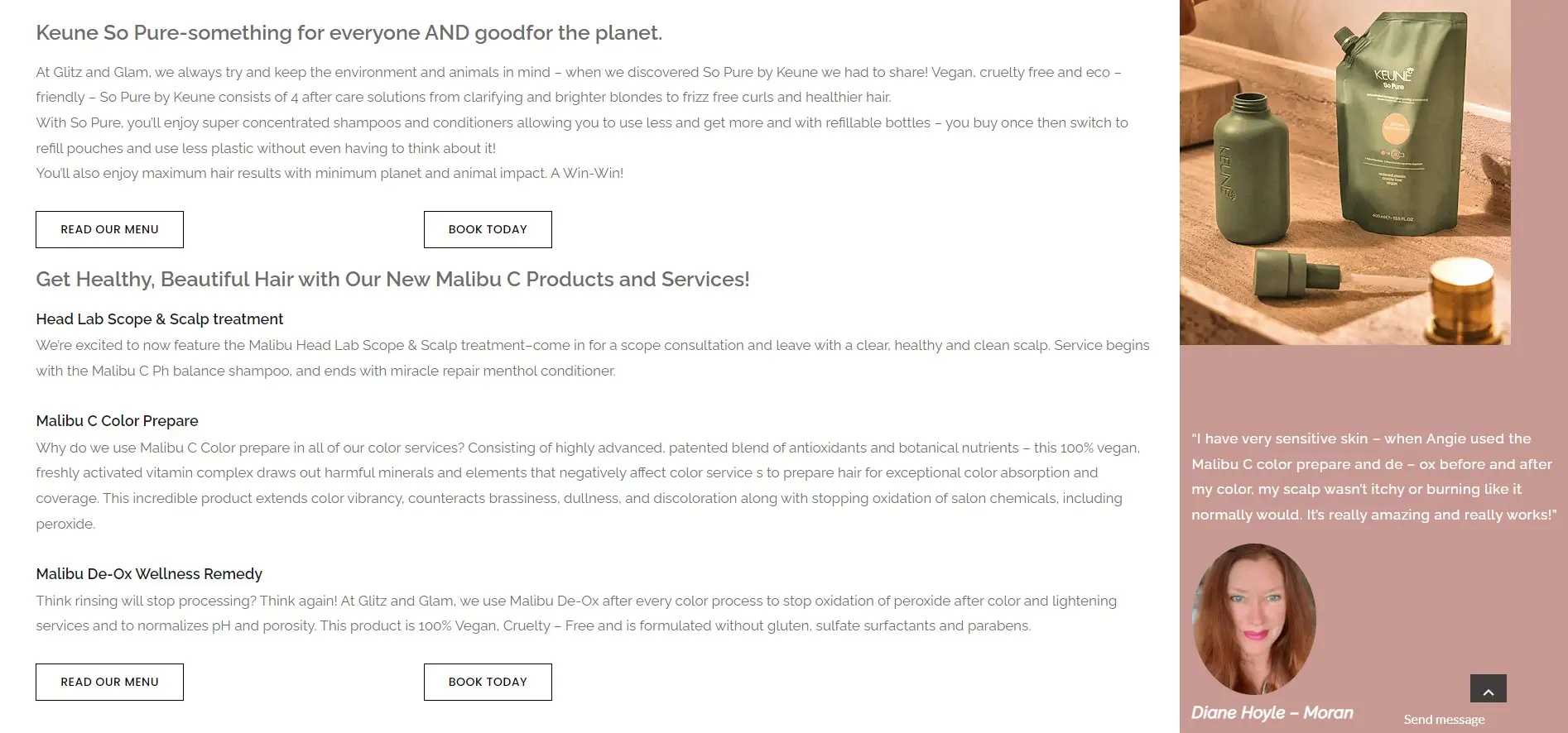The width and height of the screenshot is (1568, 733).
Task: Click Read Our Menu below the Malibu De-Ox text
Action: (109, 682)
